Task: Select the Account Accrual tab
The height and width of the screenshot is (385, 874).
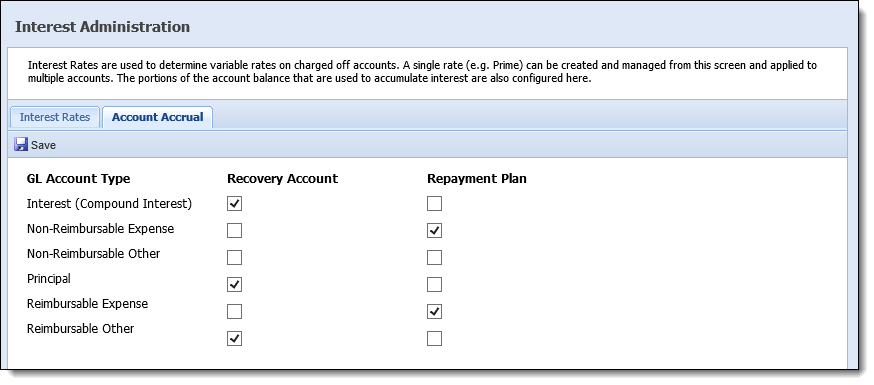Action: pos(158,118)
